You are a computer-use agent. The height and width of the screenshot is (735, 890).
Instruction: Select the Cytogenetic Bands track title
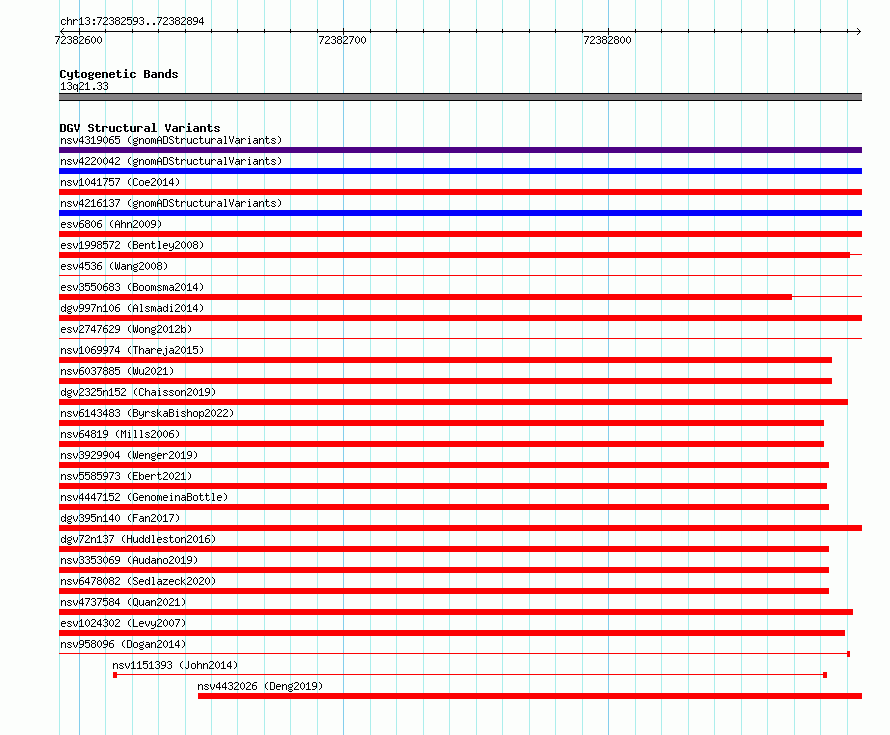(x=119, y=74)
